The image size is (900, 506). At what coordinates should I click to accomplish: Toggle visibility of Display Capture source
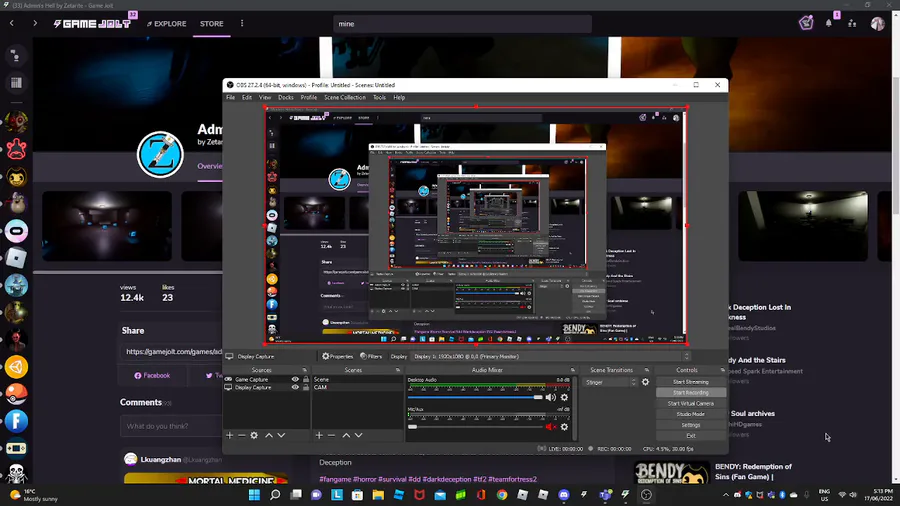[295, 387]
